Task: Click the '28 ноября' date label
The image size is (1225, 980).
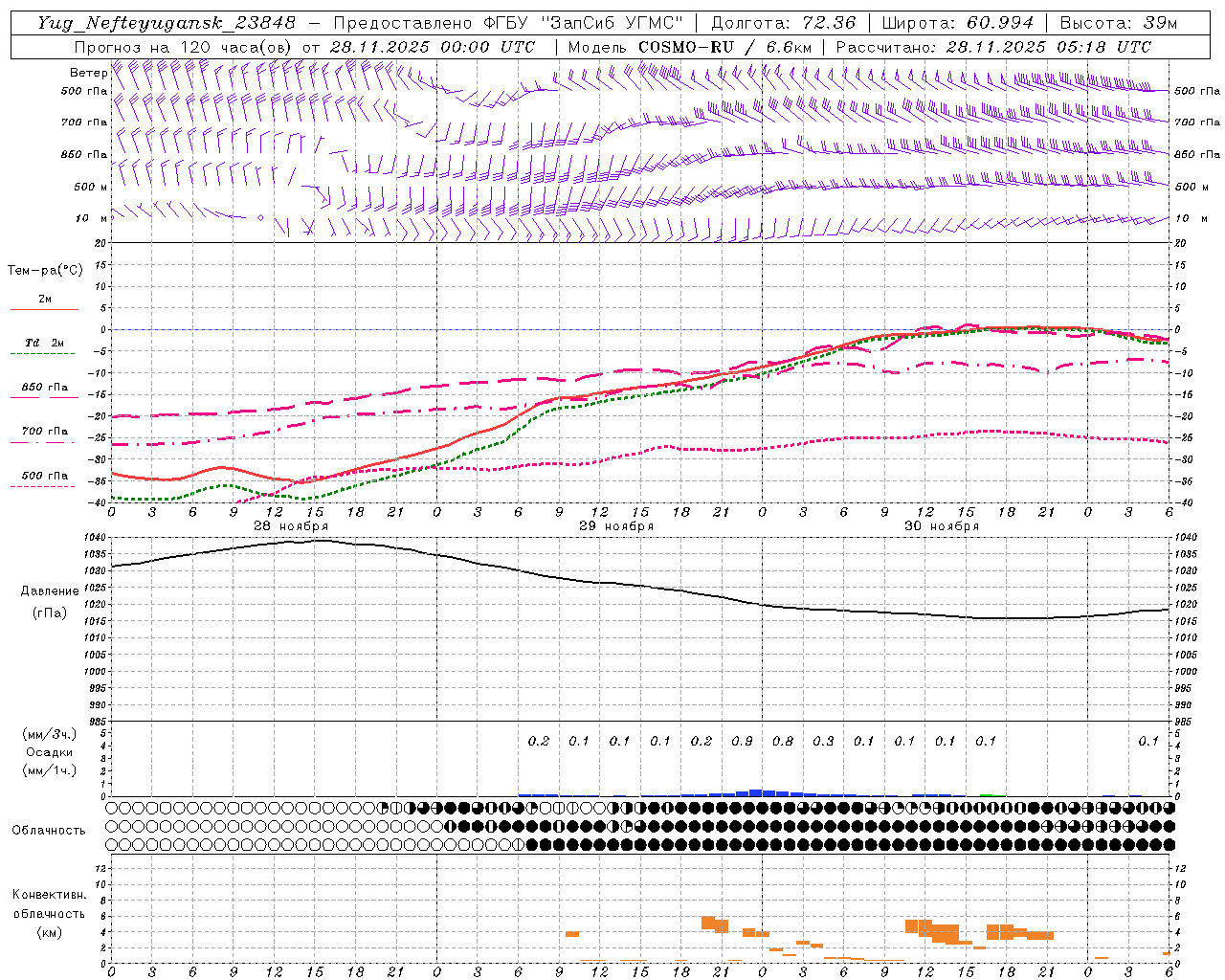Action: [291, 526]
